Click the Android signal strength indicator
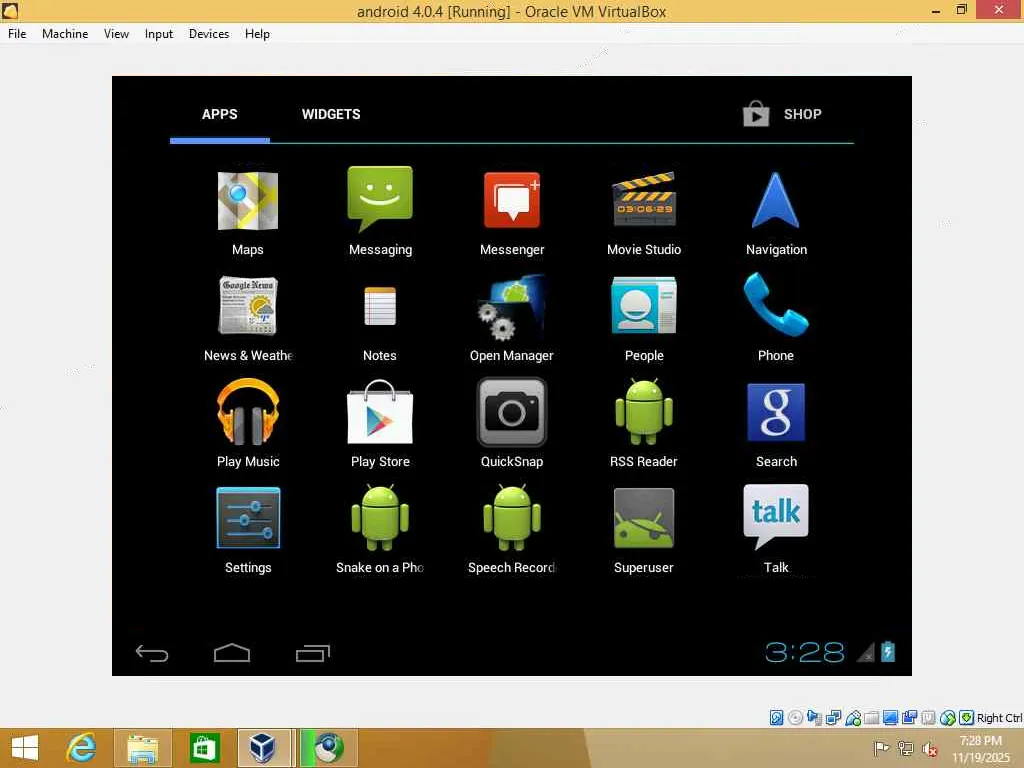Viewport: 1024px width, 768px height. [866, 652]
